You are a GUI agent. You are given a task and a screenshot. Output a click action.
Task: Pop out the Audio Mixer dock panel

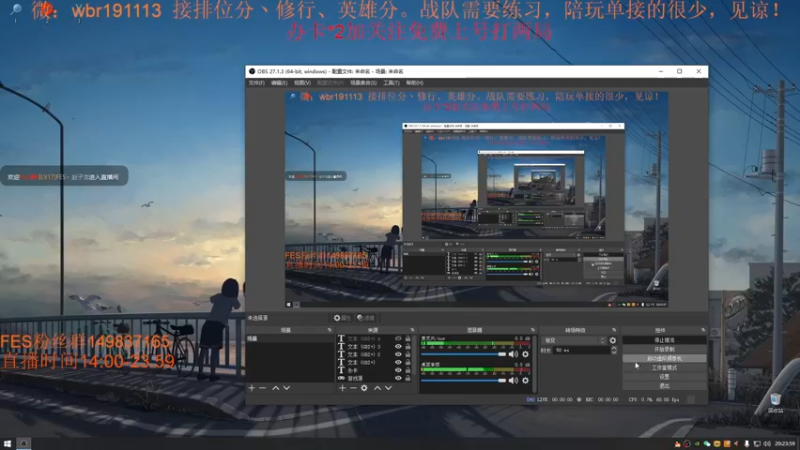point(533,330)
